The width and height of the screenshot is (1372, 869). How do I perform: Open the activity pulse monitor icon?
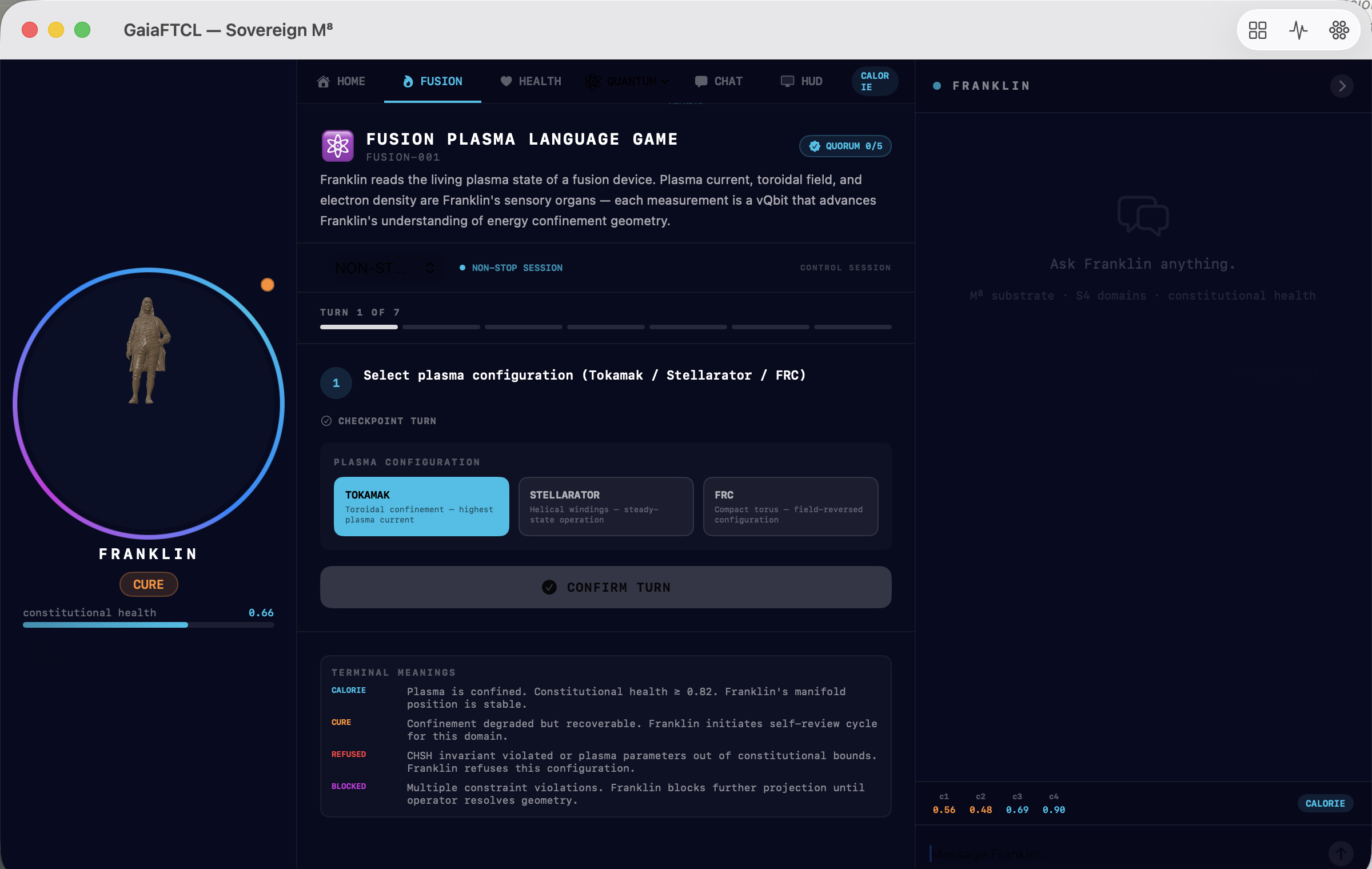1298,30
